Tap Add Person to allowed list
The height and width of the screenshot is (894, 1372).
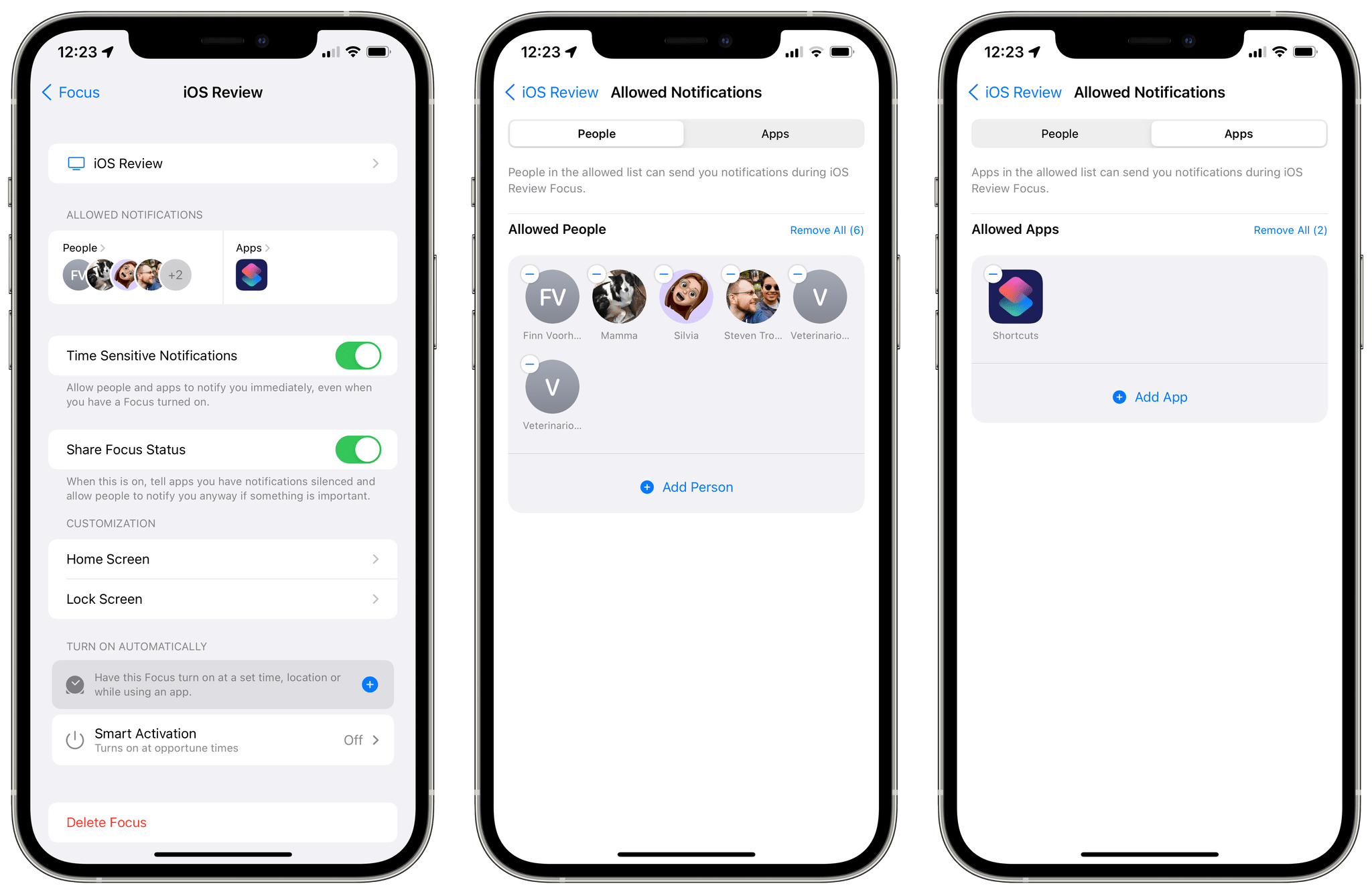[687, 487]
